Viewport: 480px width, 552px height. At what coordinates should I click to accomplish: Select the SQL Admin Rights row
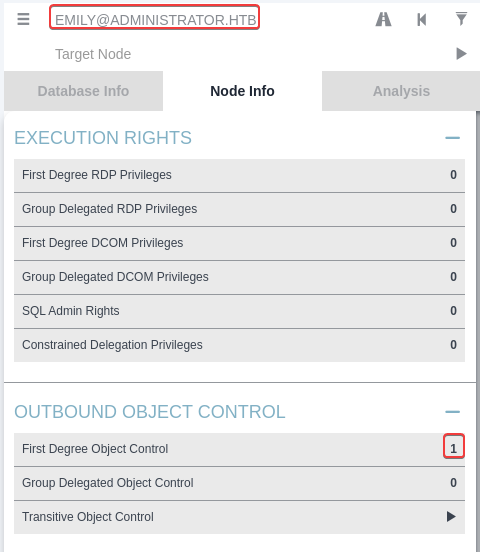239,311
